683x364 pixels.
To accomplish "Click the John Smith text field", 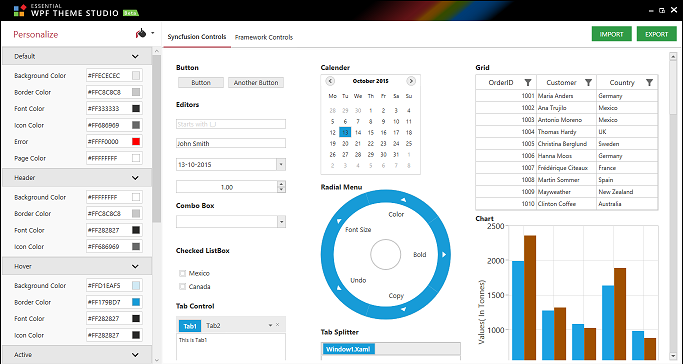I will [231, 143].
